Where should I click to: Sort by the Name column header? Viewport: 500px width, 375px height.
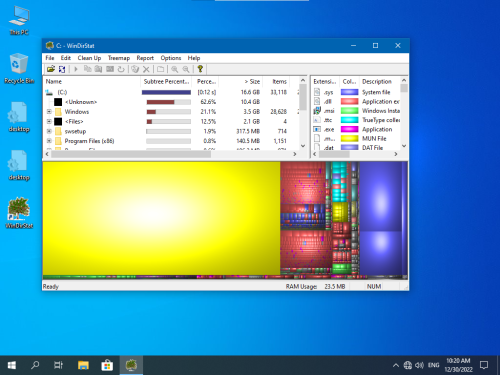click(x=92, y=82)
